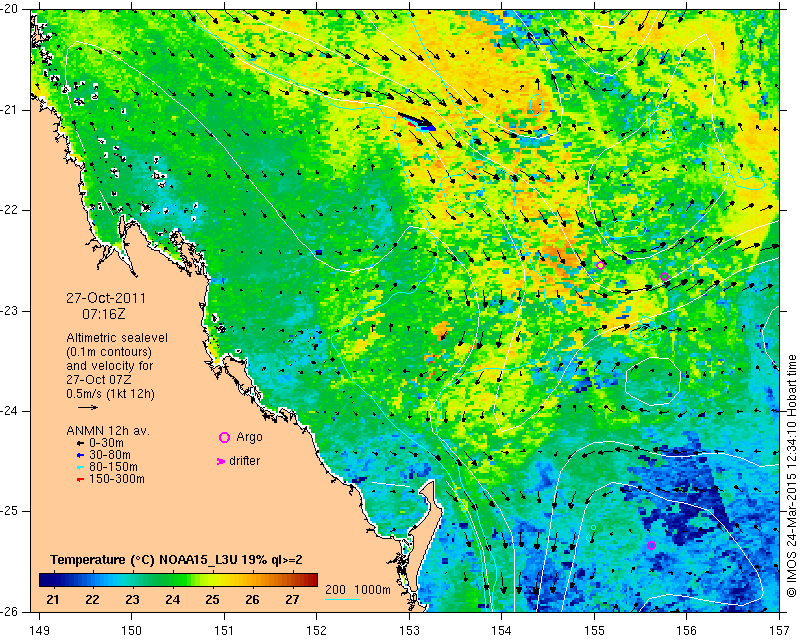Click the longitude axis label "149"
Image resolution: width=800 pixels, height=640 pixels.
tap(39, 631)
